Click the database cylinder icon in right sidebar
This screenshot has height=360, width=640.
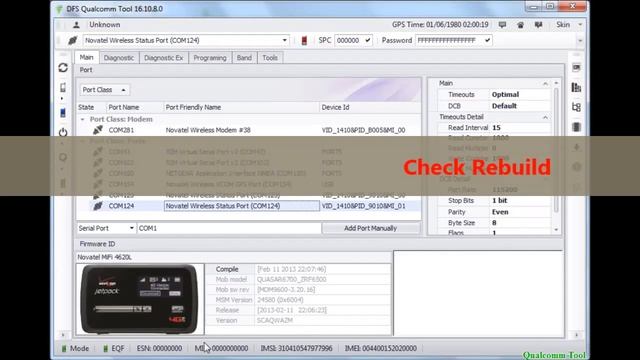[x=576, y=127]
